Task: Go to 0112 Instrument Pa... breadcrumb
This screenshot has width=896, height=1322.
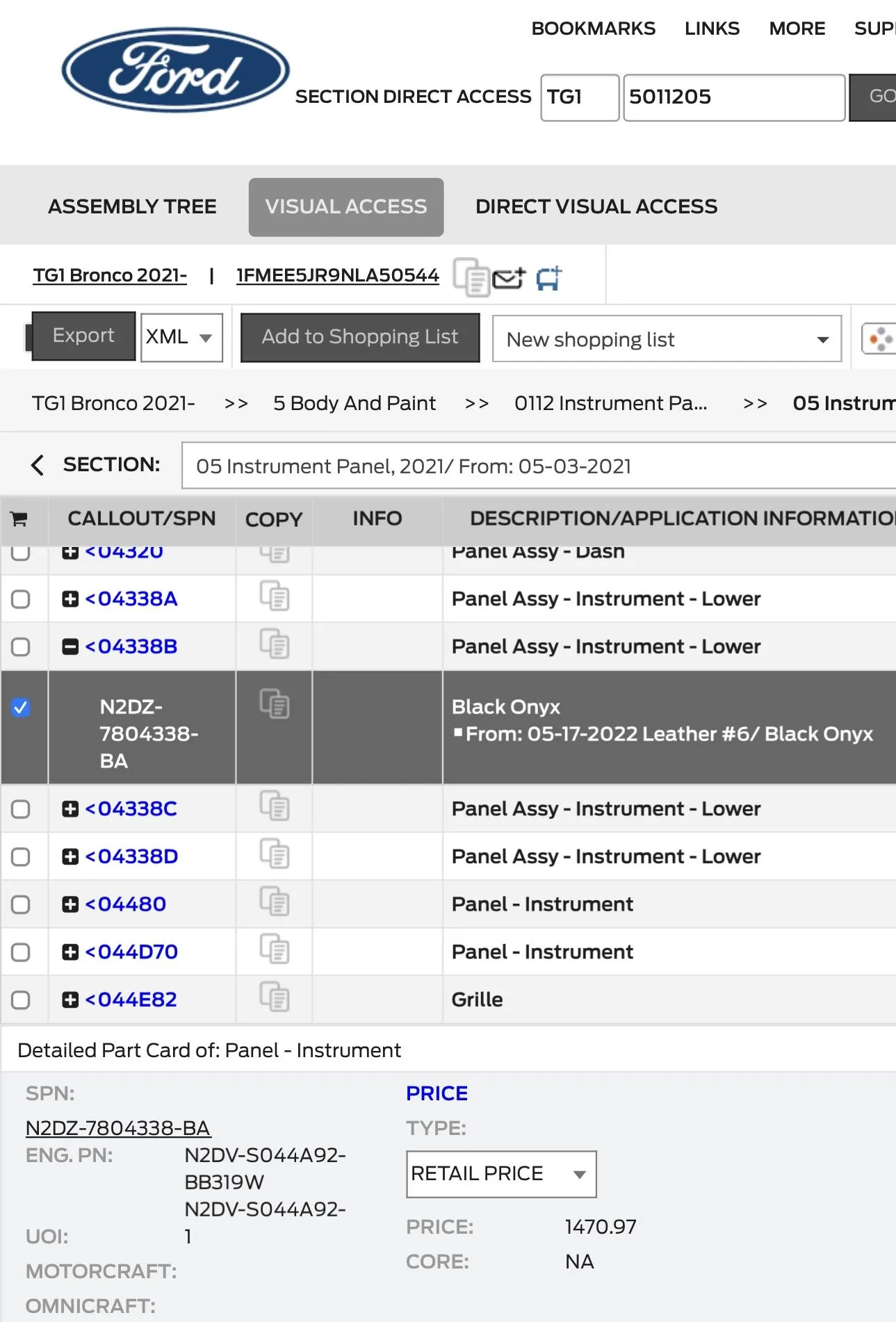Action: 611,403
